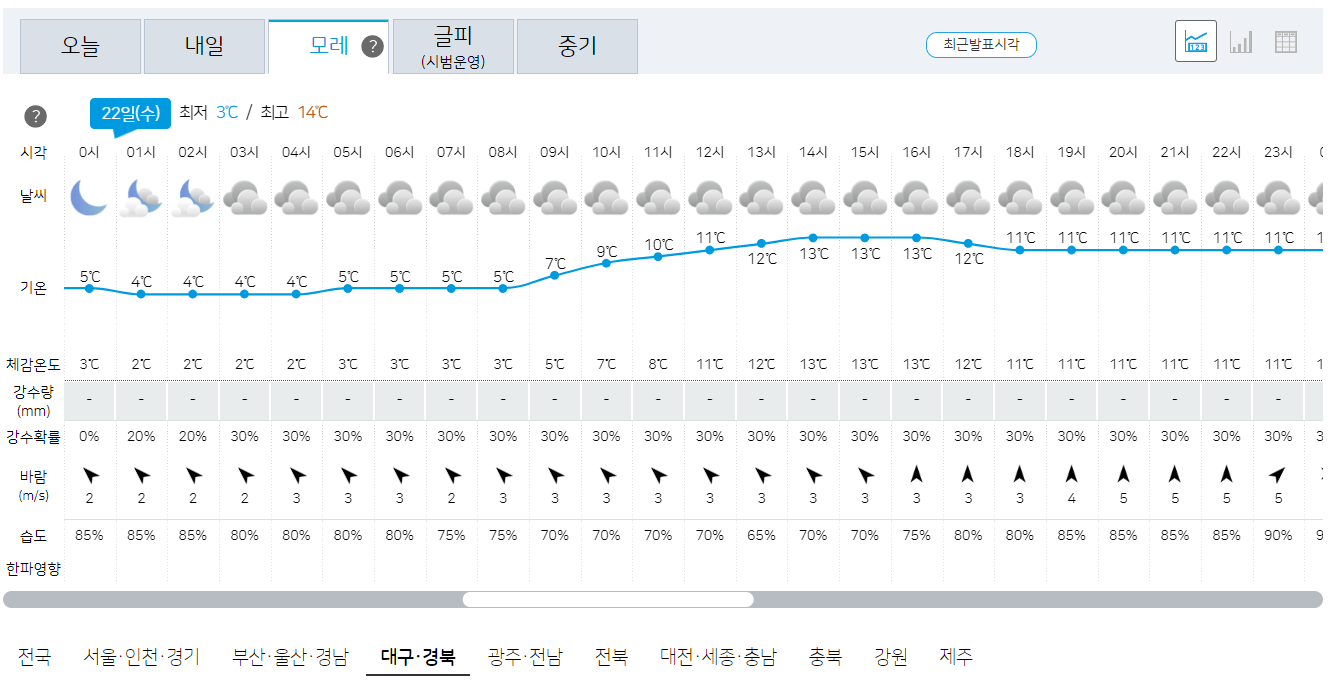Click the moon weather icon at 0시
The height and width of the screenshot is (693, 1338).
tap(88, 198)
